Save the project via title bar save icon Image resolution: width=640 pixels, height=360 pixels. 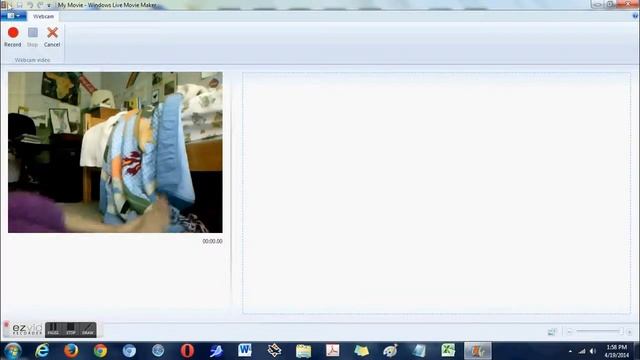(20, 5)
